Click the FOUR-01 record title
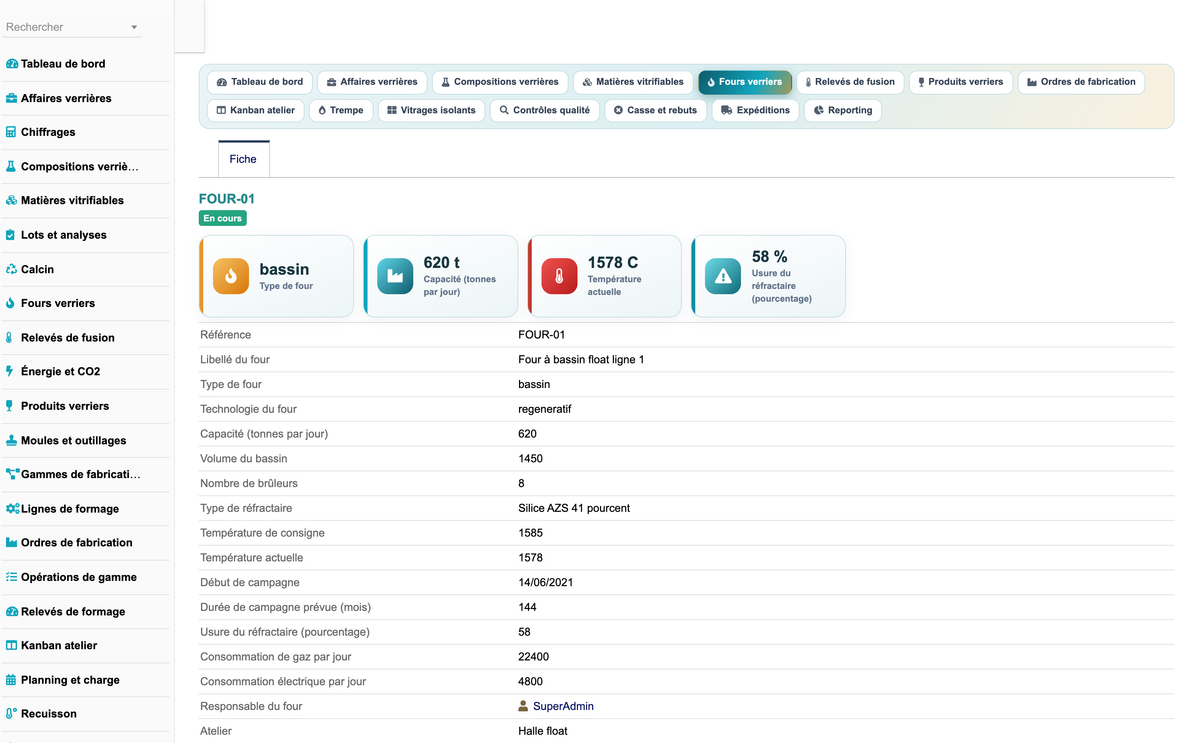Image resolution: width=1200 pixels, height=743 pixels. (x=227, y=199)
